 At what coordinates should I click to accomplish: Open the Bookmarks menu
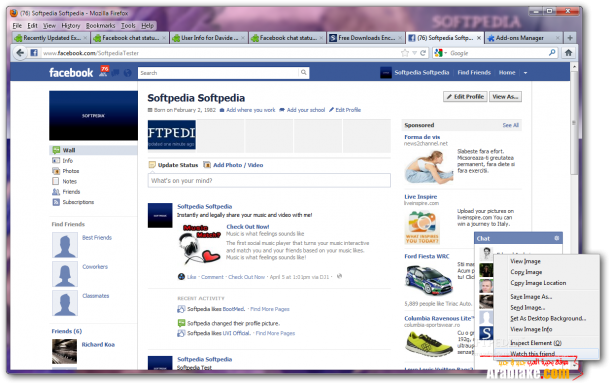pyautogui.click(x=100, y=26)
